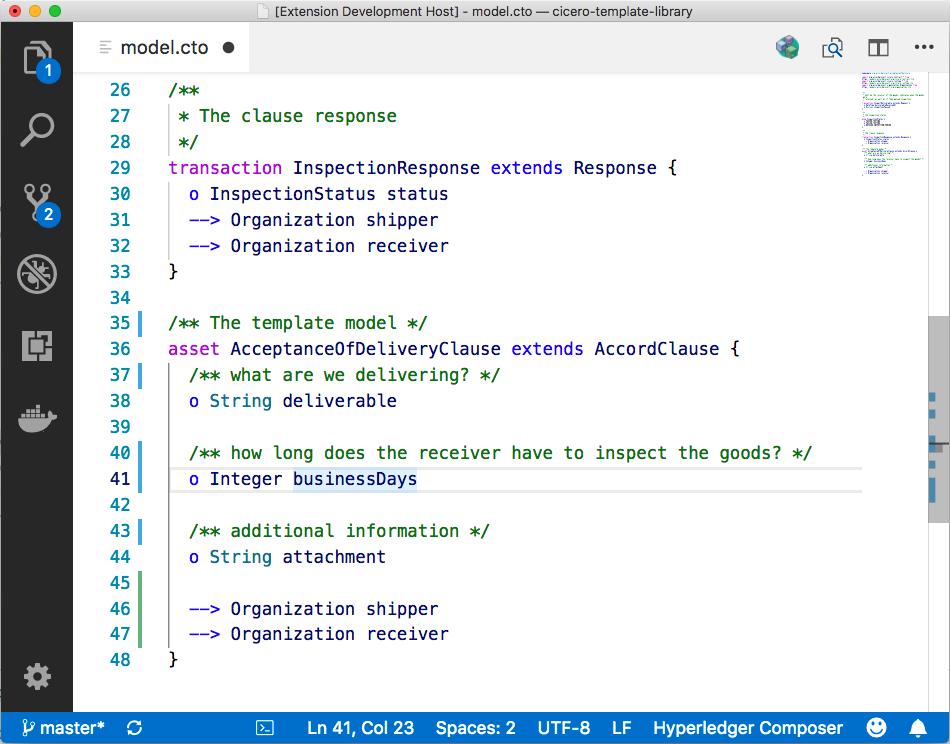Screen dimensions: 950x744
Task: Open the More Actions ellipsis menu
Action: pyautogui.click(x=923, y=47)
